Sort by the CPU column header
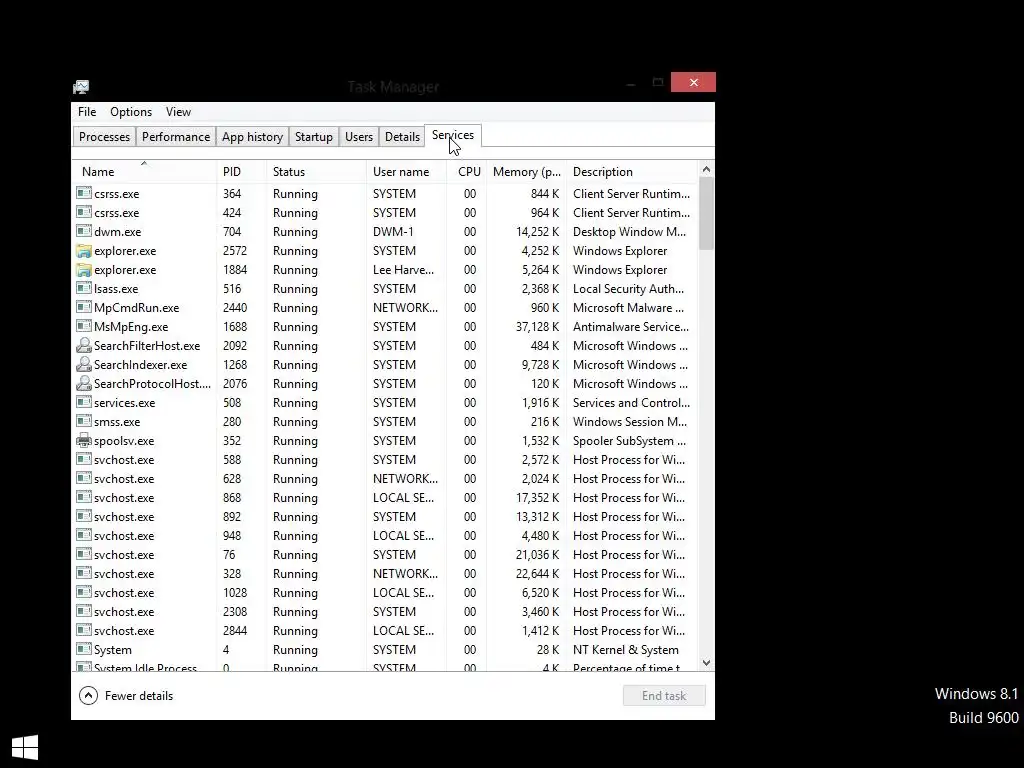This screenshot has height=768, width=1024. click(466, 172)
